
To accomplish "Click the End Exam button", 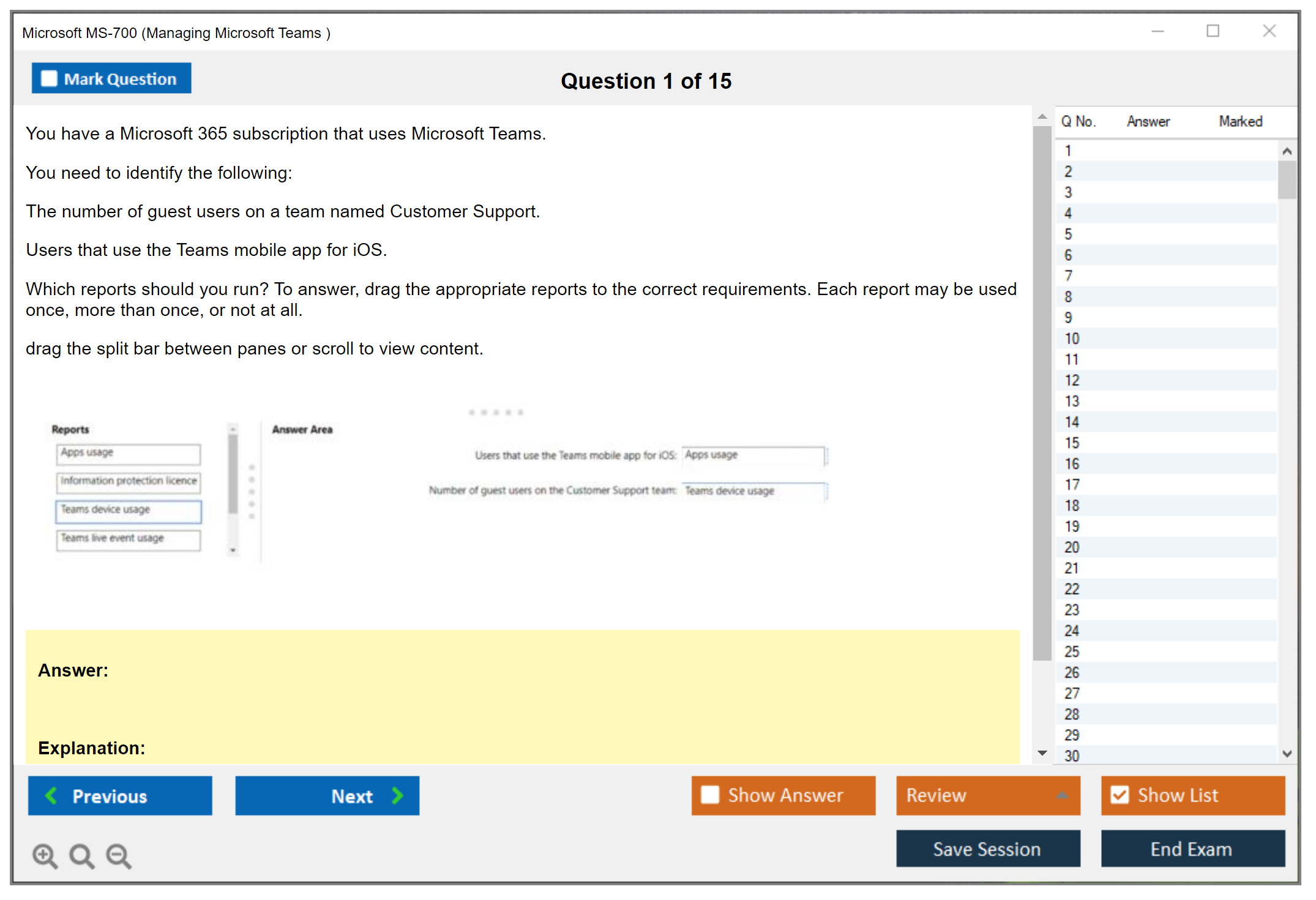I will coord(1192,849).
